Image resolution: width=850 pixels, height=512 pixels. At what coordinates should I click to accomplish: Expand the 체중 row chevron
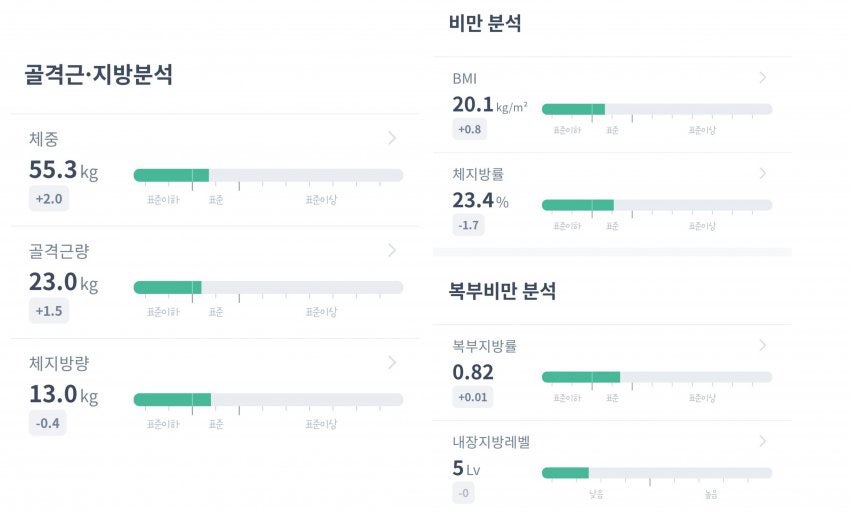[392, 138]
